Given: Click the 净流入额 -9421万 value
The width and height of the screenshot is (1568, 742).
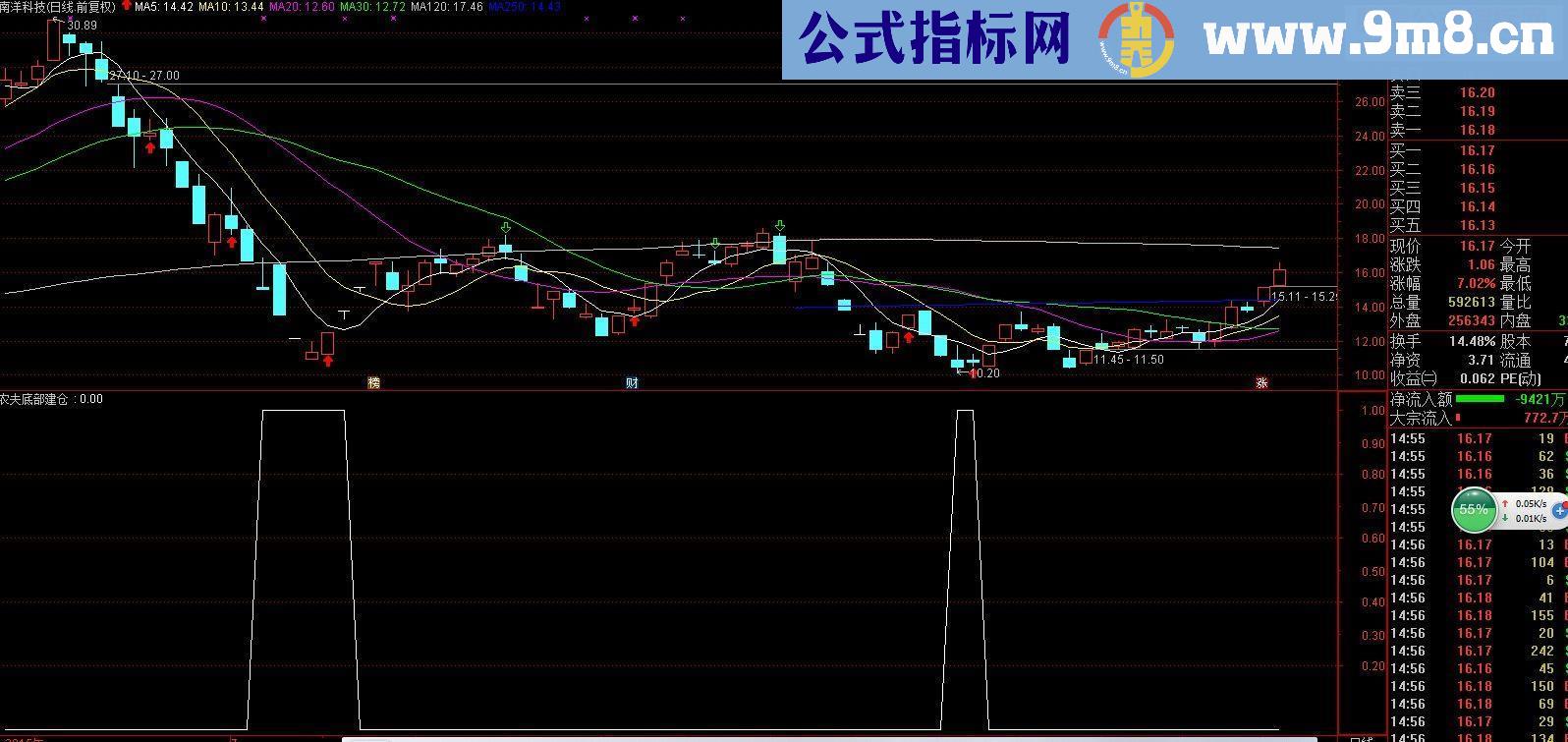Looking at the screenshot, I should pos(1541,400).
